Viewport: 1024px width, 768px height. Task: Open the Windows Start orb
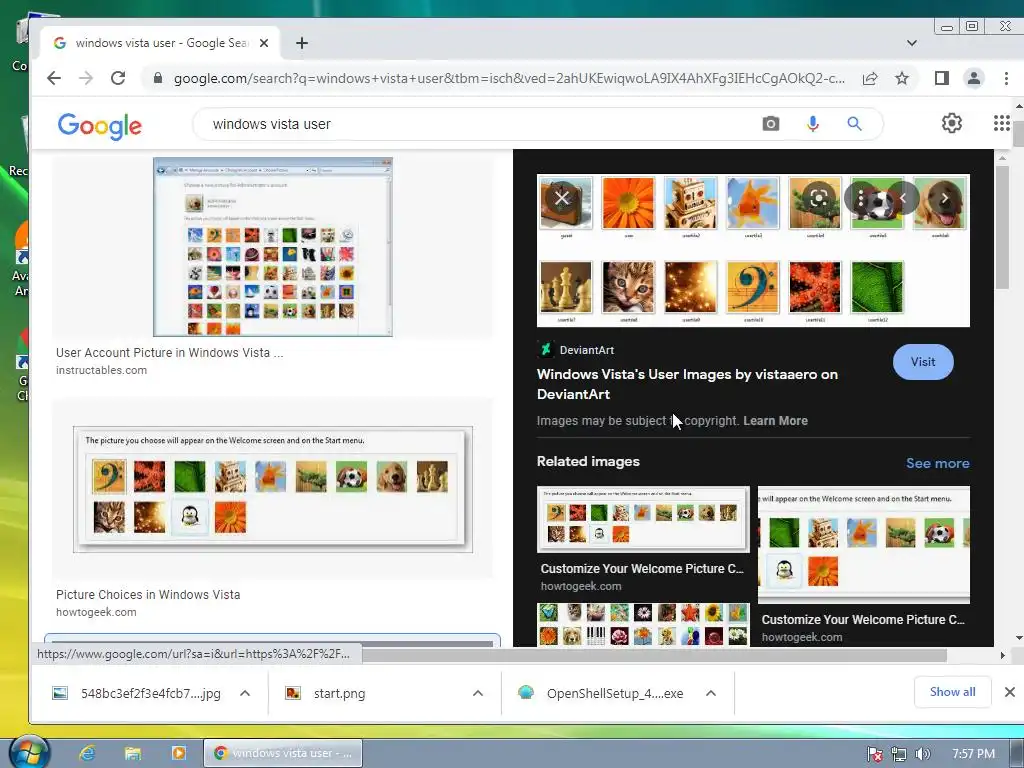tap(28, 752)
